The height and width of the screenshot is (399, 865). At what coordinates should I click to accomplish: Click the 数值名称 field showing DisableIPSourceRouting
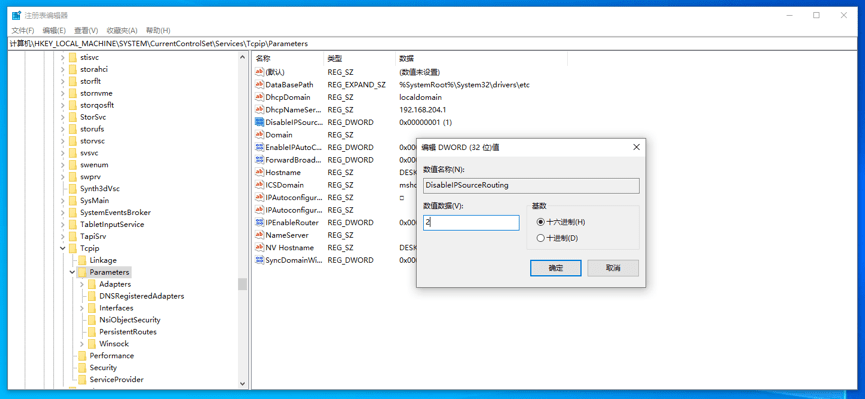[x=531, y=185]
